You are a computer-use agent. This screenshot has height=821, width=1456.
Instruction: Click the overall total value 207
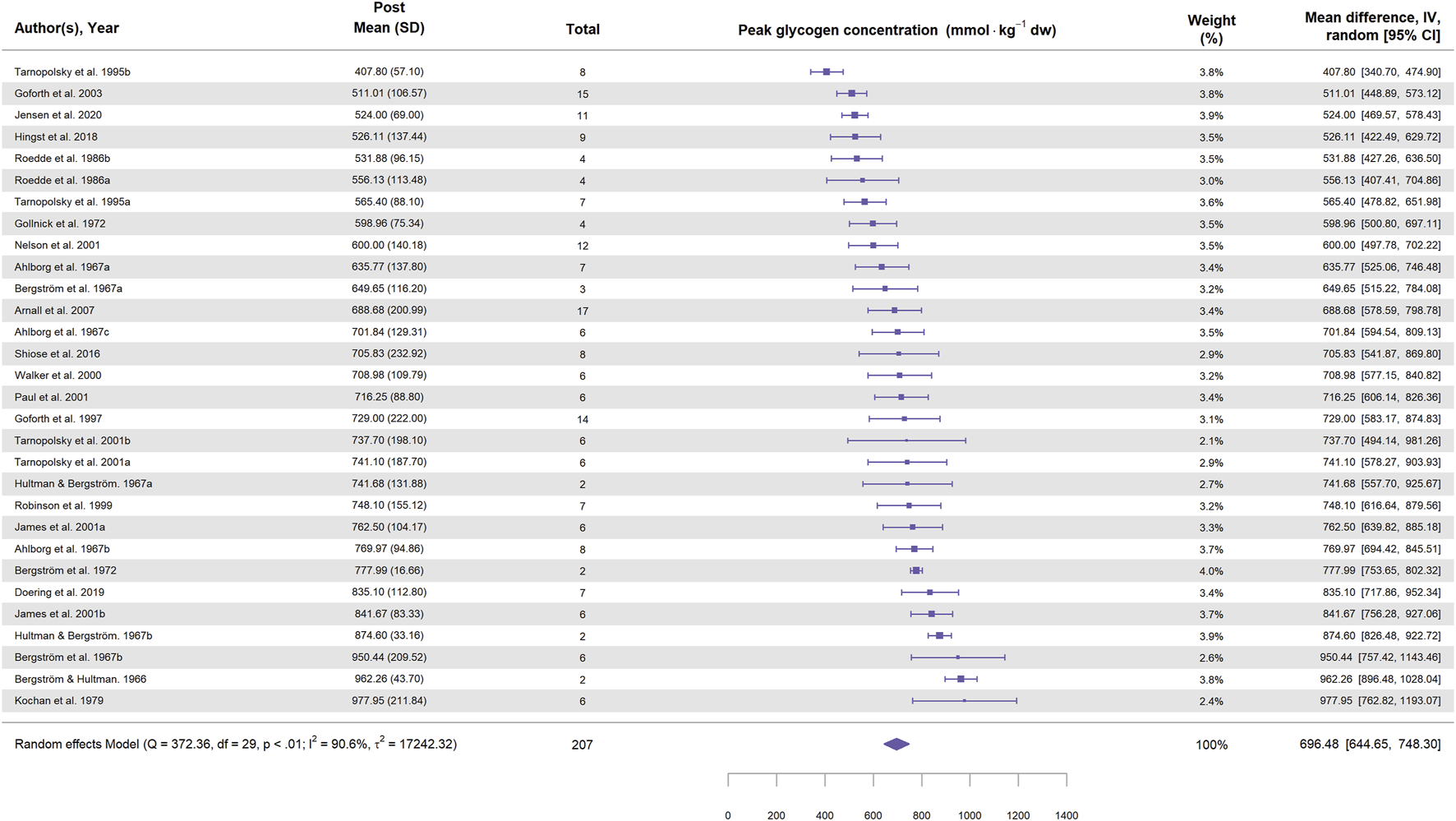click(582, 745)
